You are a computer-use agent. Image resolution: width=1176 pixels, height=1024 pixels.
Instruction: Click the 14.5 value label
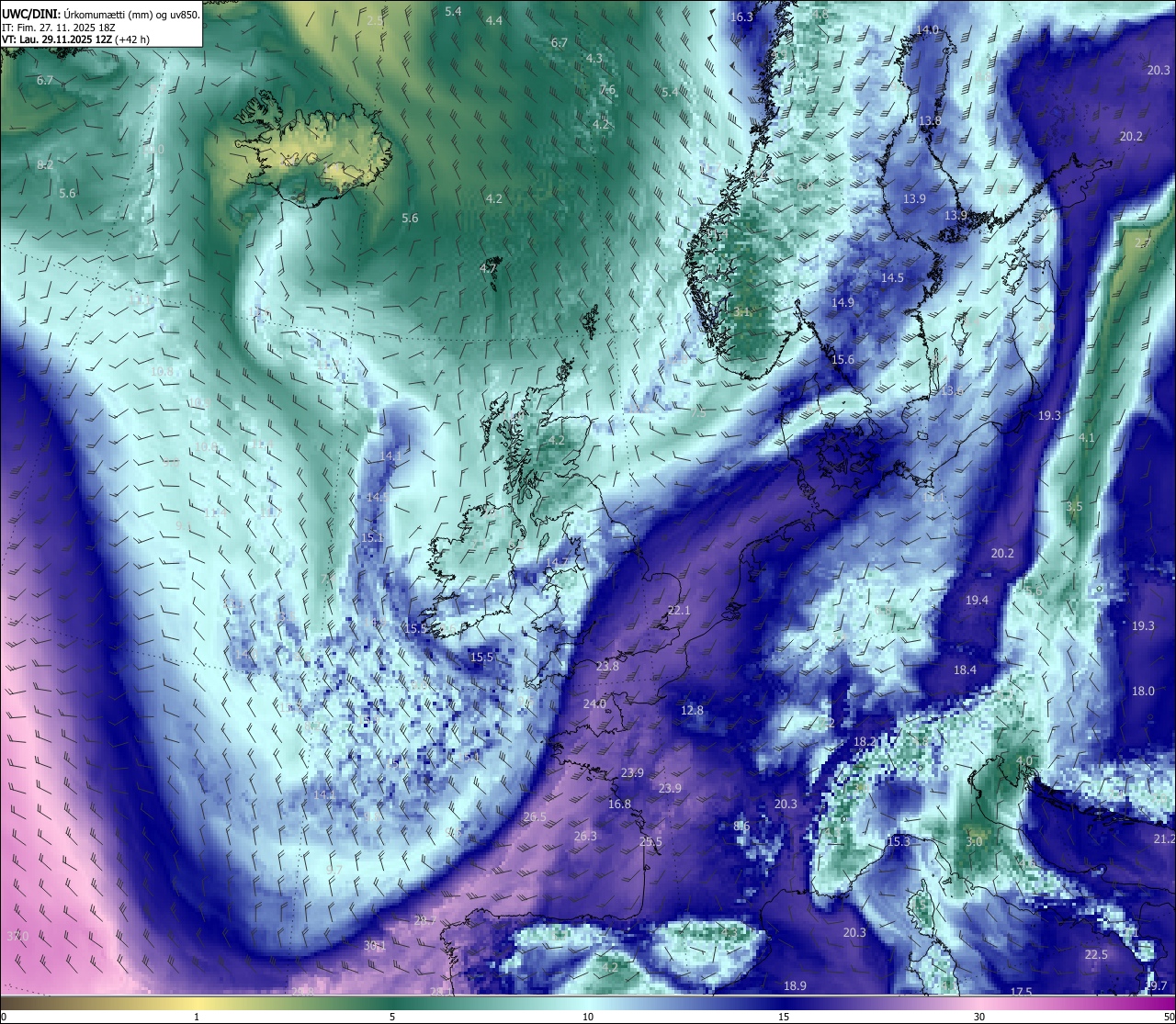click(x=892, y=277)
